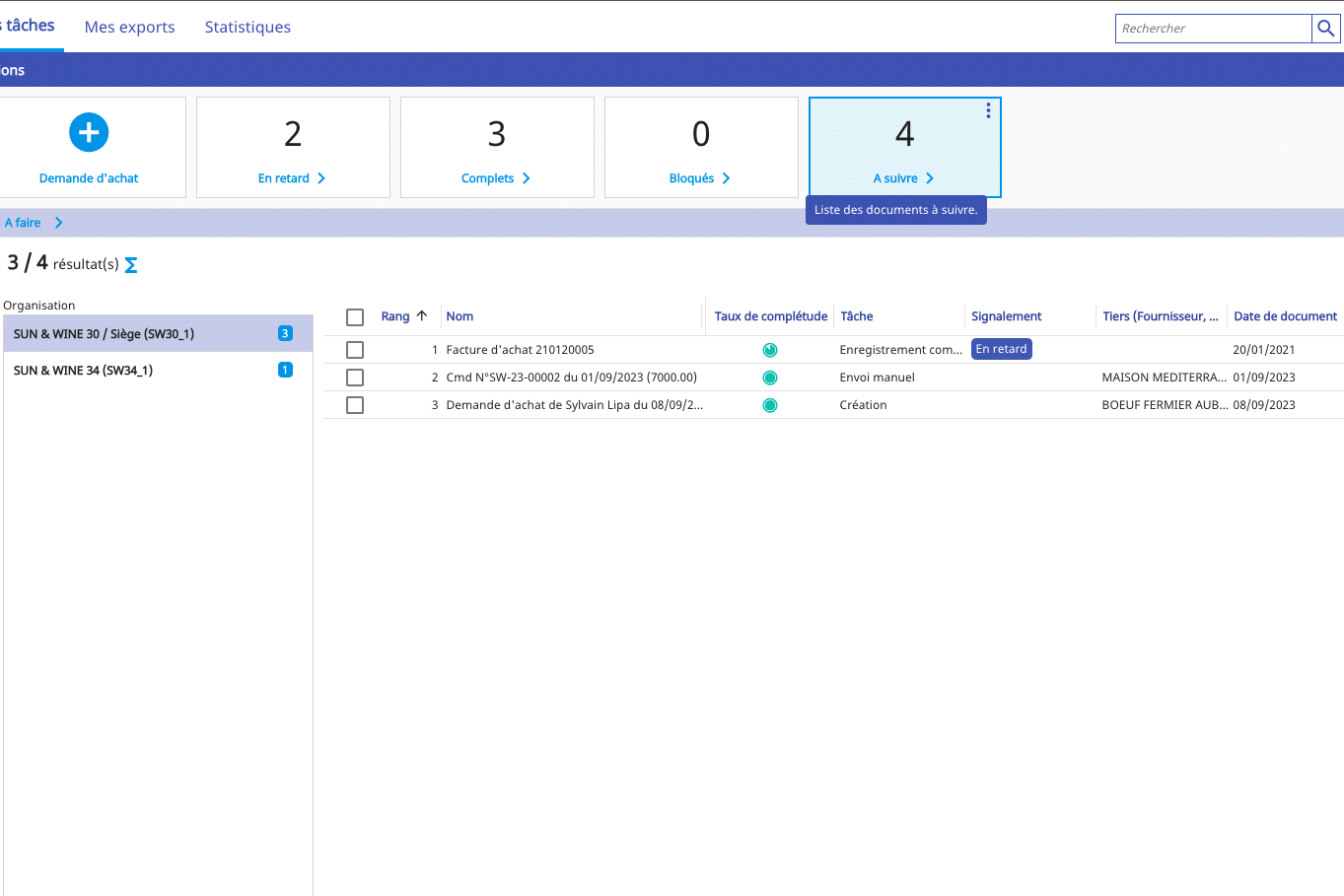Click the En retard badge in Signalement column
The height and width of the screenshot is (896, 1344).
(1002, 349)
